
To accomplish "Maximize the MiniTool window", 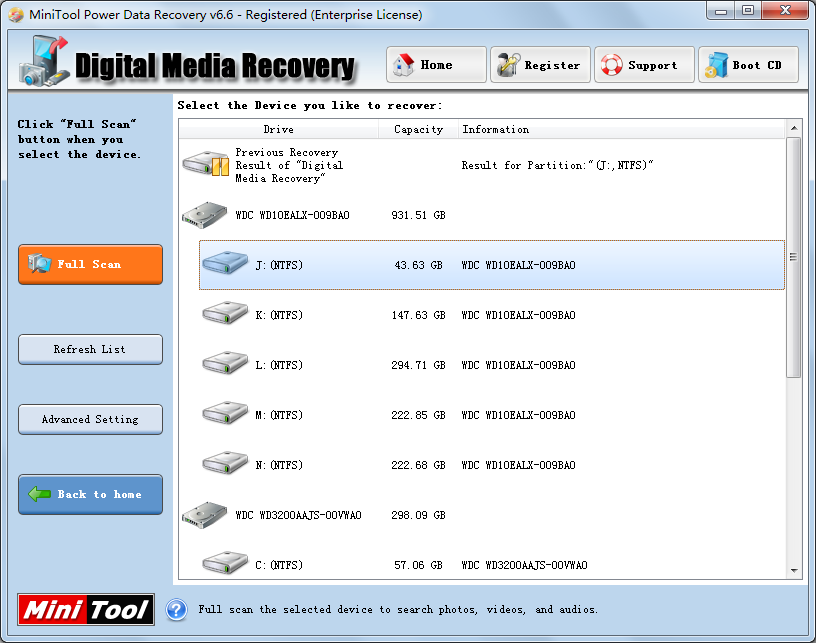I will [748, 10].
